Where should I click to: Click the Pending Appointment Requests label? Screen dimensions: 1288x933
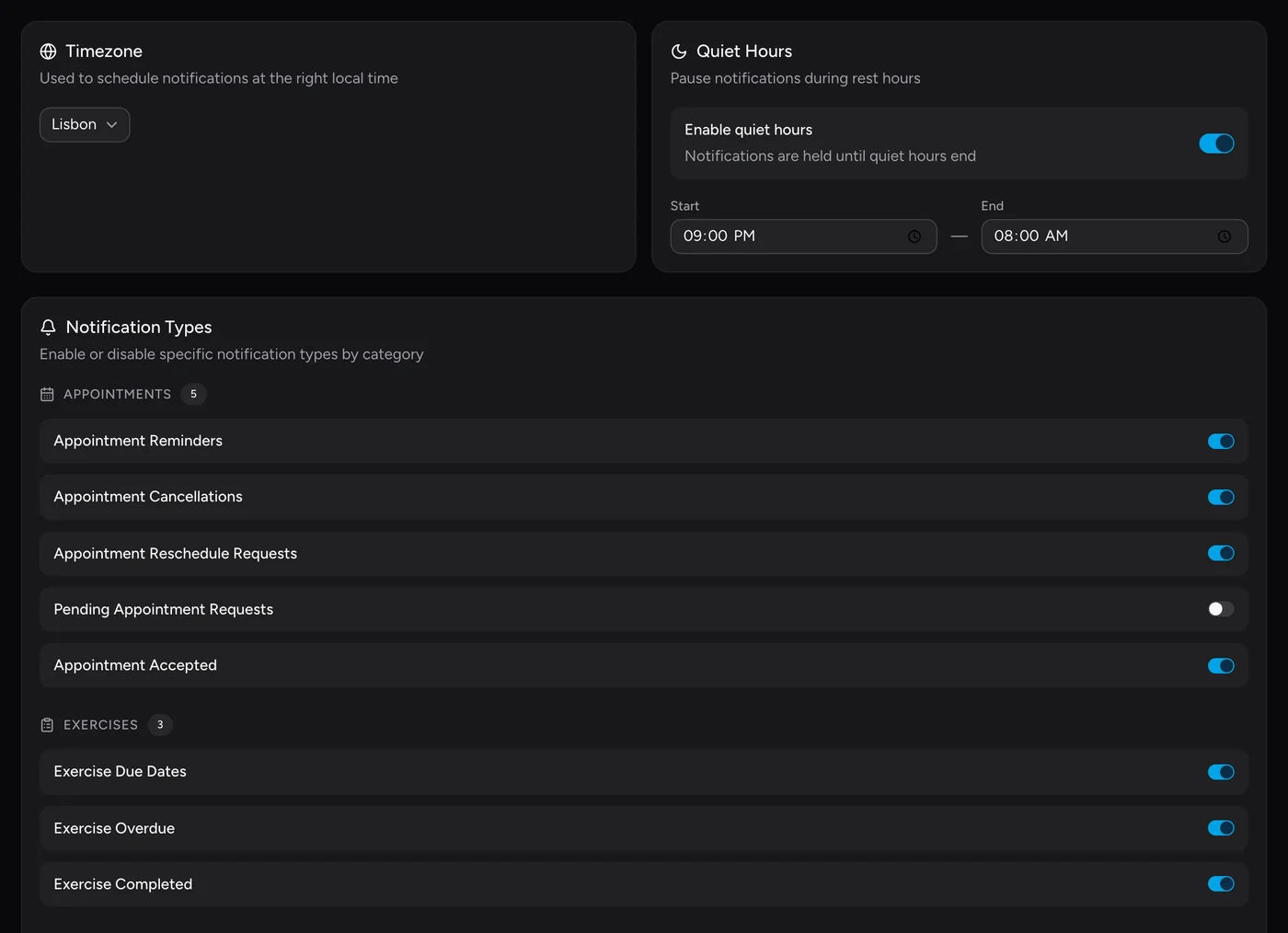click(x=164, y=609)
